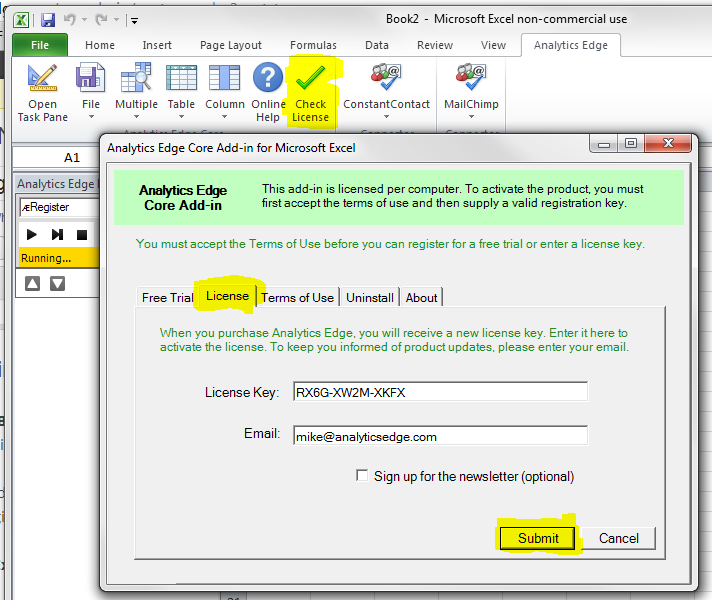Switch to the Insert ribbon tab

[x=157, y=45]
